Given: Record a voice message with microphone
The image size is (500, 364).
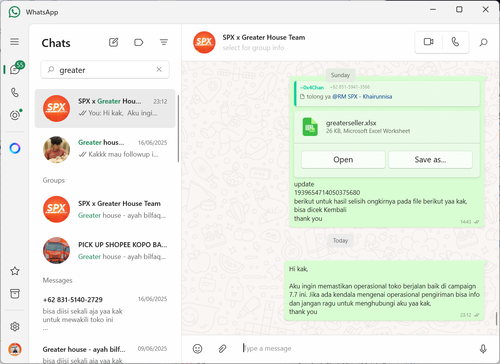Looking at the screenshot, I should (x=483, y=349).
